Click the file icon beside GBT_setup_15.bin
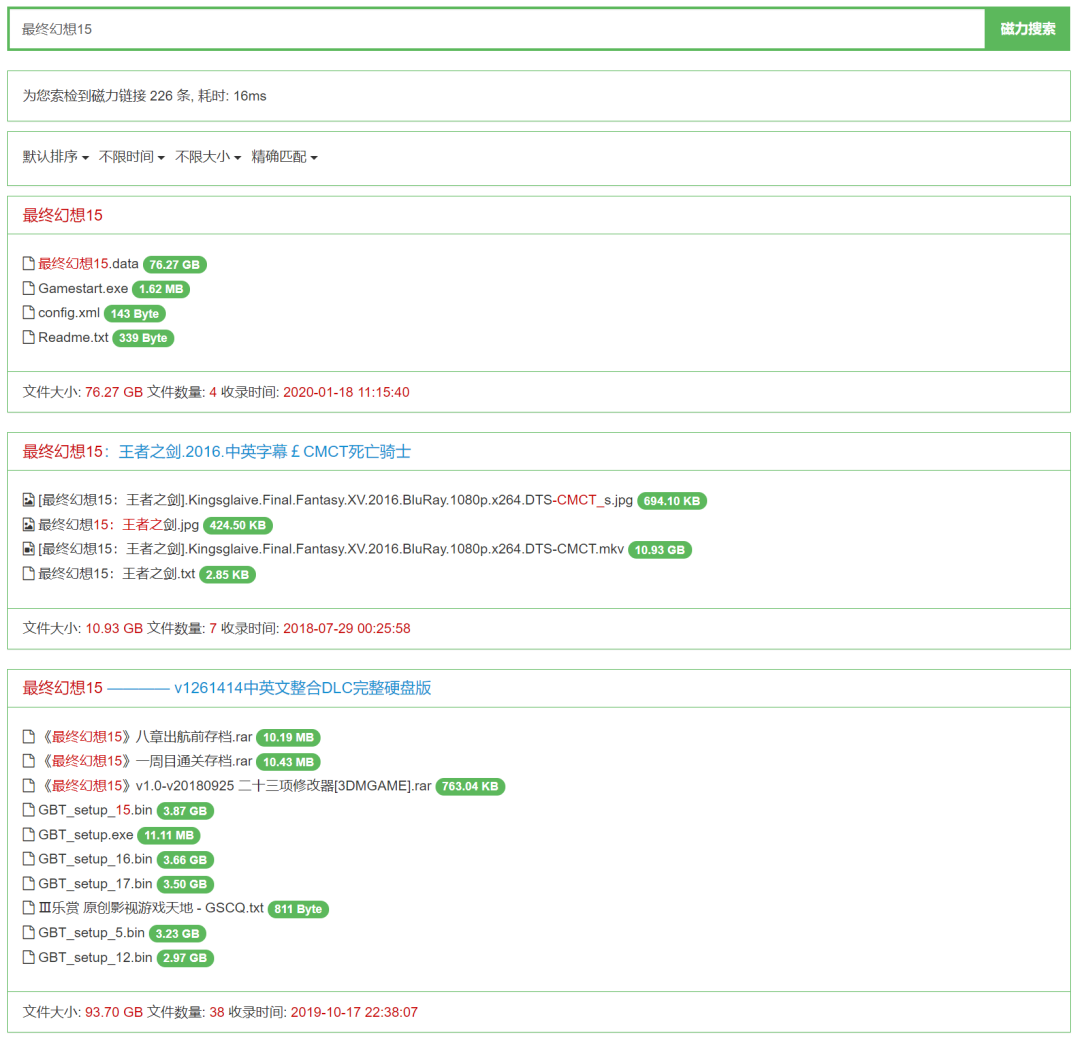The width and height of the screenshot is (1080, 1041). (28, 810)
